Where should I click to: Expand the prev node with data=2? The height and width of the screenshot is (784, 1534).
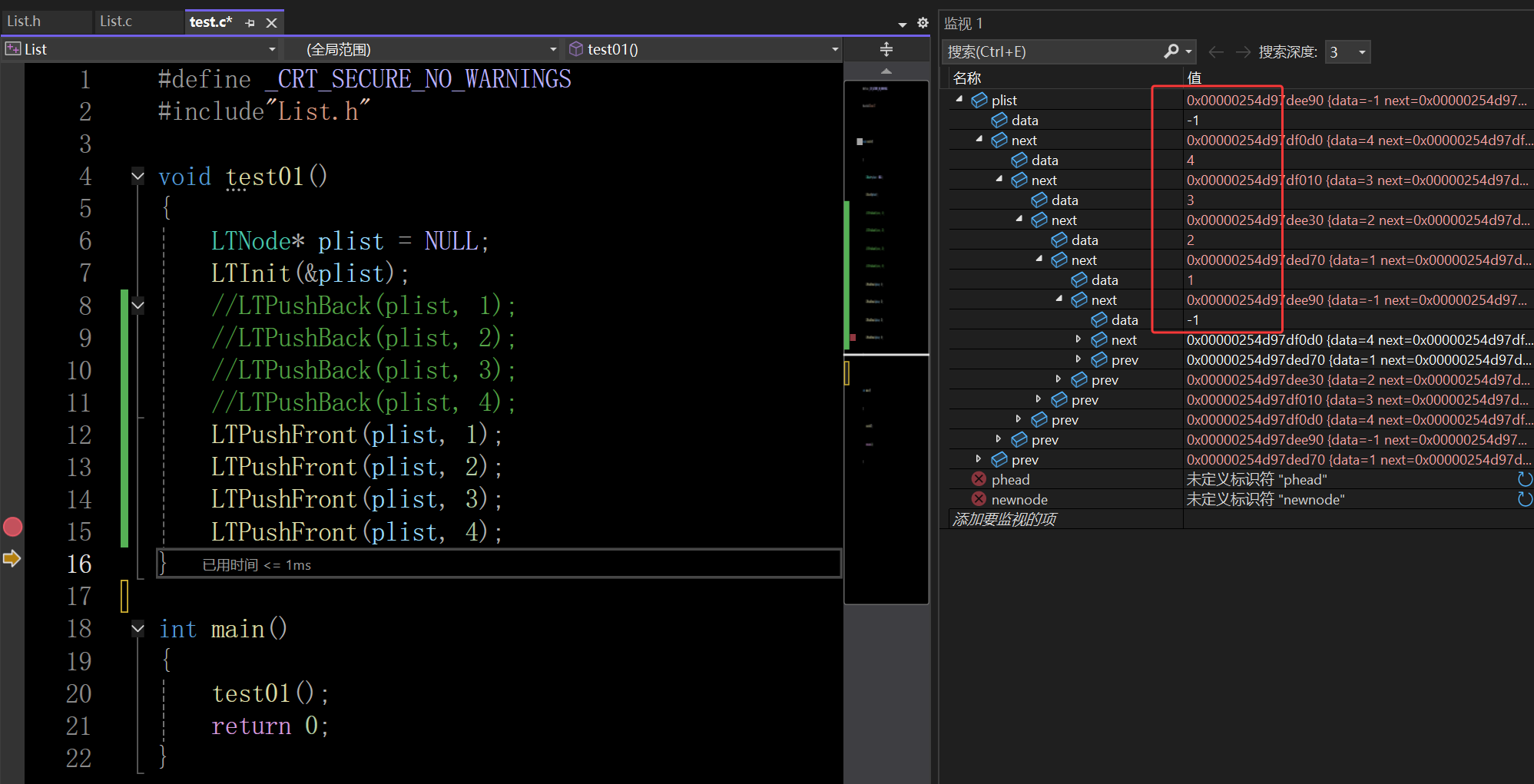(1058, 379)
